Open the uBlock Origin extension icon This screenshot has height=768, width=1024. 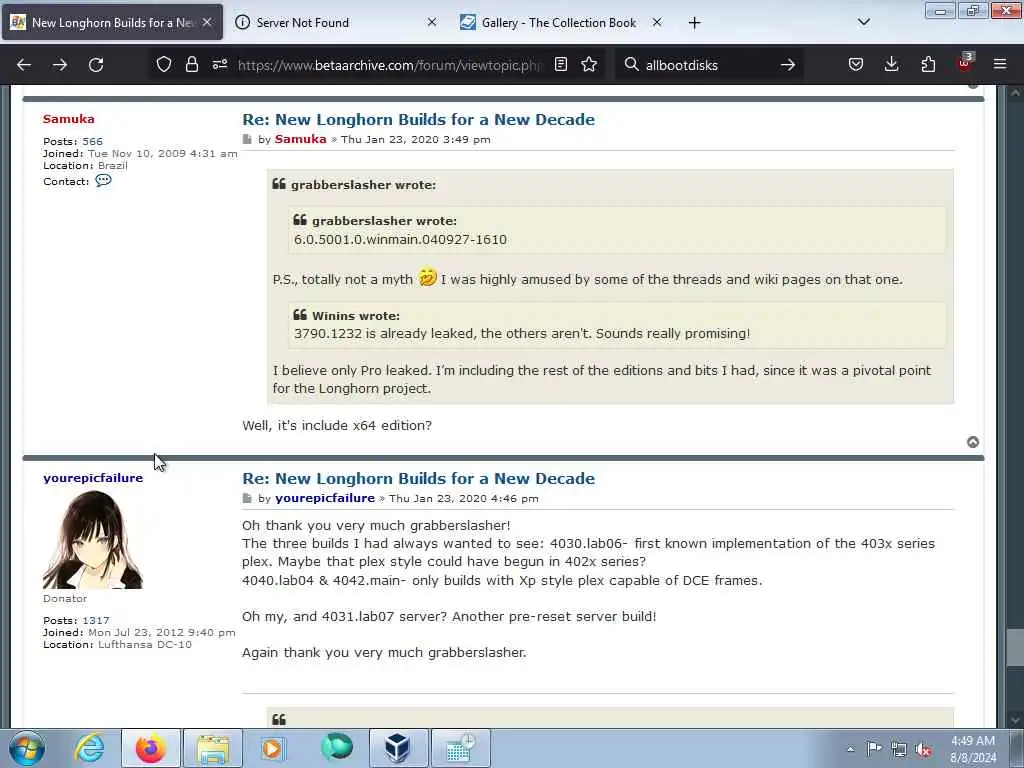click(x=965, y=63)
